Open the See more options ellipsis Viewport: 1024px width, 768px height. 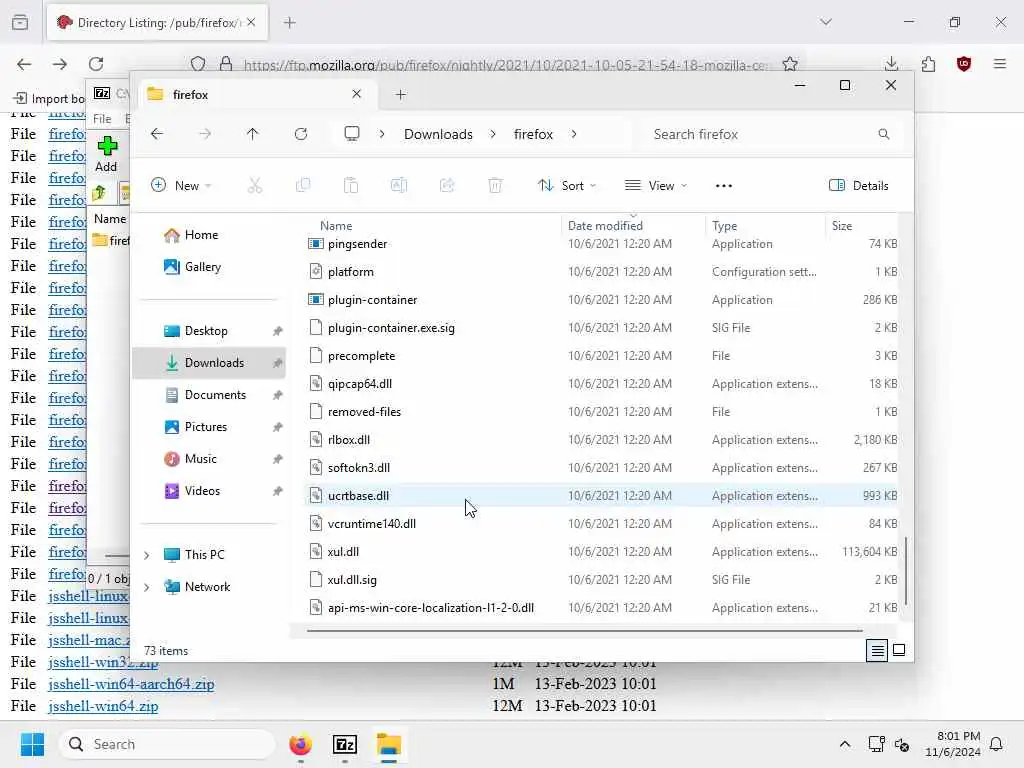pyautogui.click(x=724, y=185)
